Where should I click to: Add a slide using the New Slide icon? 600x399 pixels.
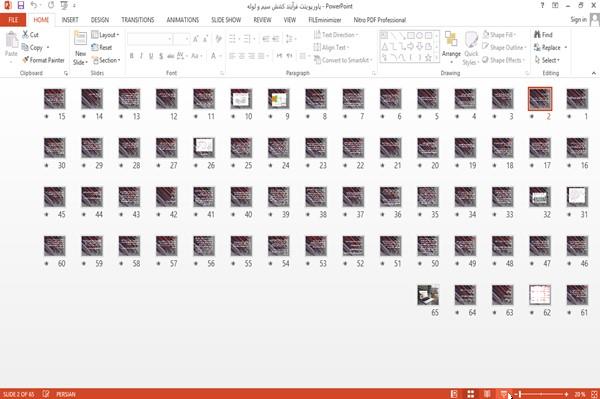[x=80, y=39]
